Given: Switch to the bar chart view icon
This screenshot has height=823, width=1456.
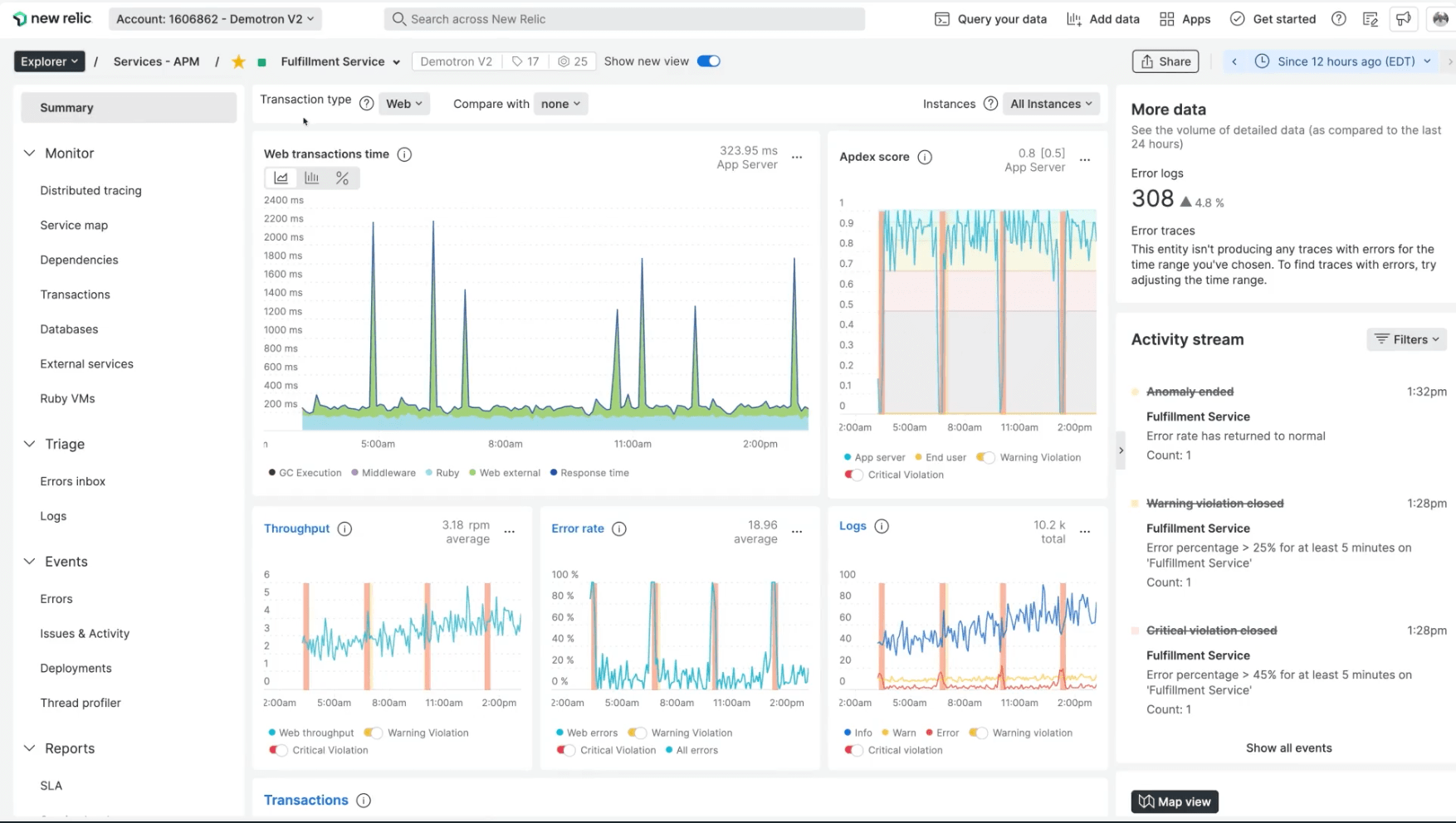Looking at the screenshot, I should 312,178.
